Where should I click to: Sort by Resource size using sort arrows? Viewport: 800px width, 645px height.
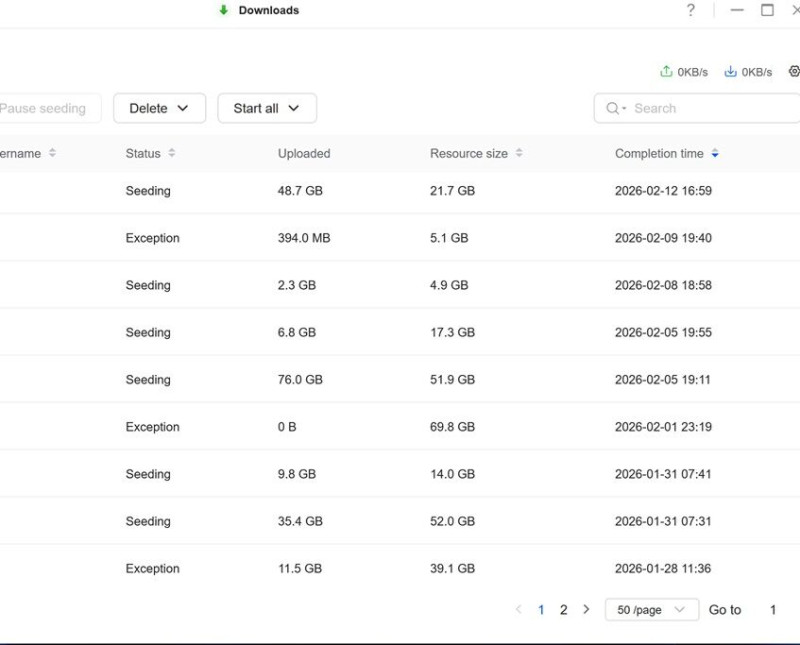519,154
